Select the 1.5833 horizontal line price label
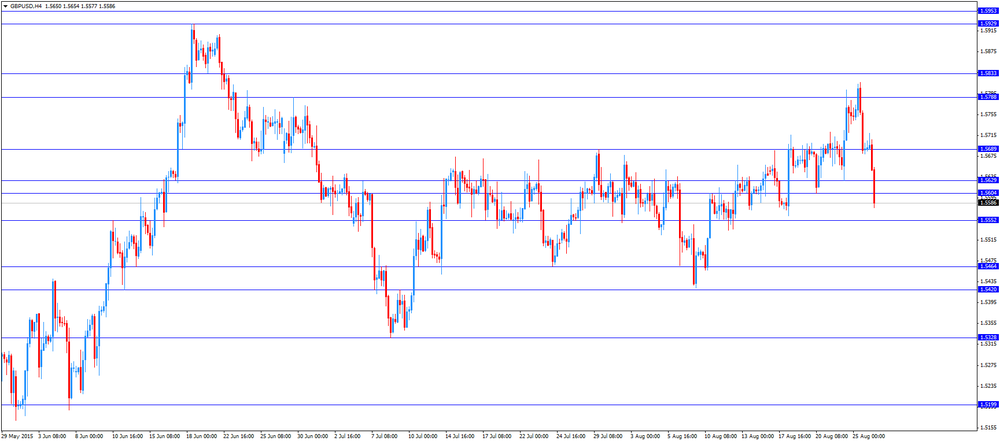Image resolution: width=1000 pixels, height=441 pixels. point(987,73)
